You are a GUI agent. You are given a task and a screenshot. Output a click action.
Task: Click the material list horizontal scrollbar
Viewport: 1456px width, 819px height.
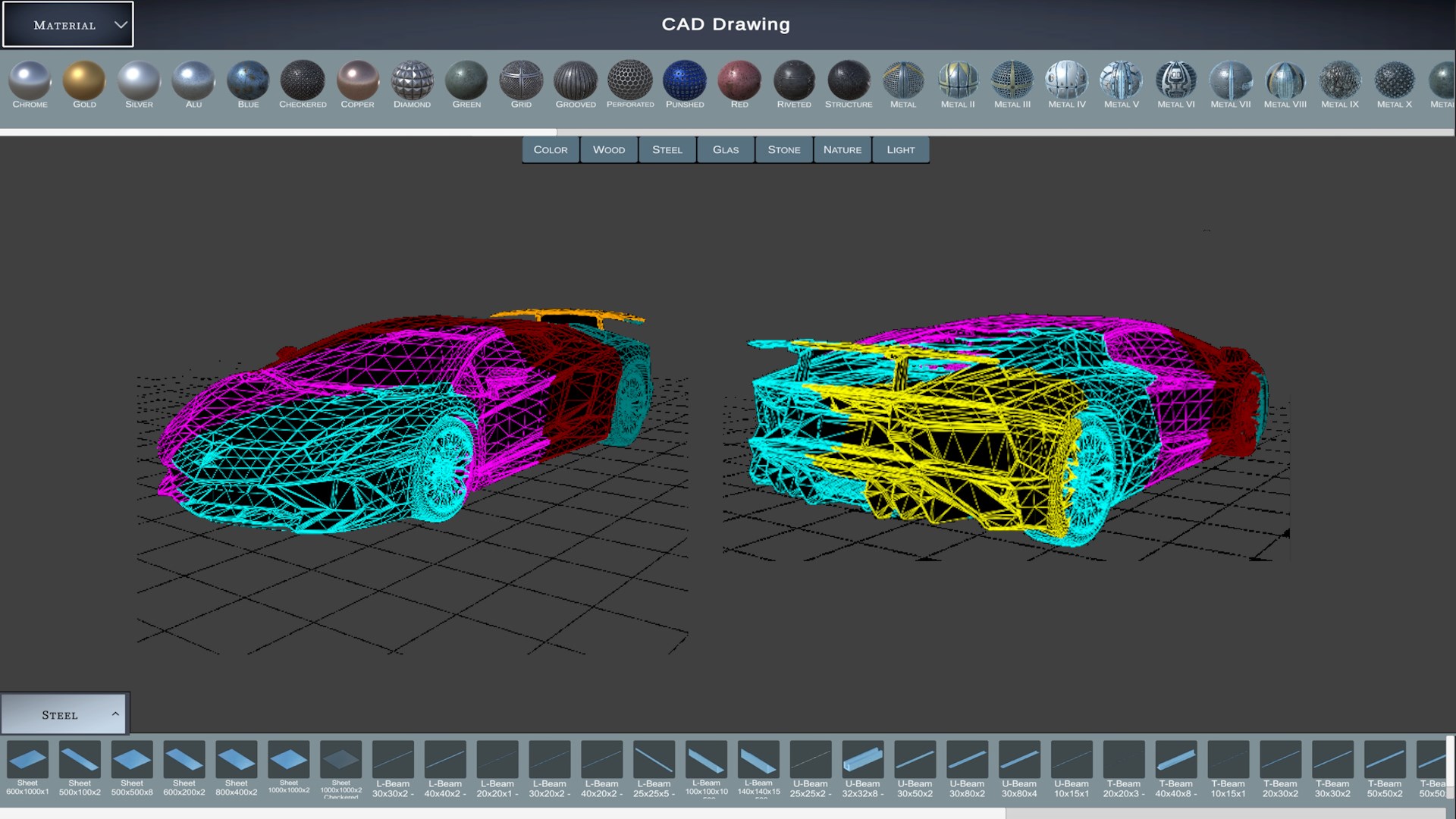278,132
